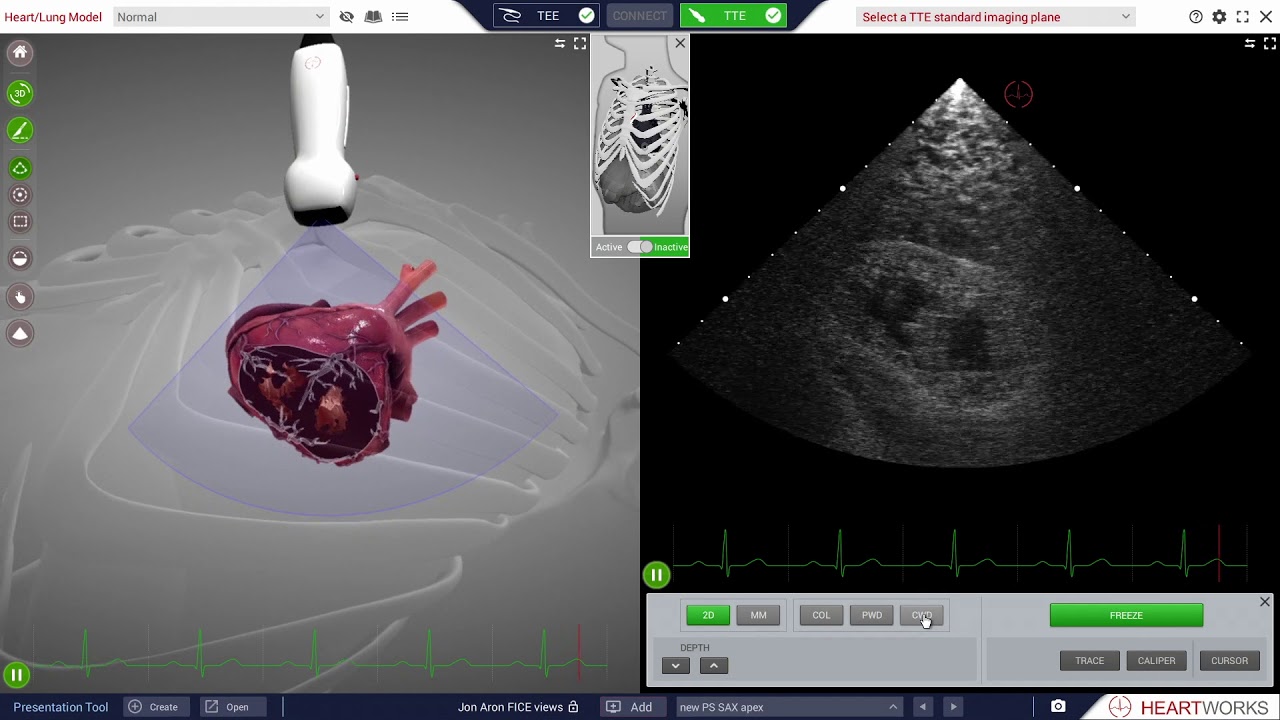This screenshot has height=720, width=1280.
Task: Click the lock icon beside FICE views
Action: click(x=573, y=707)
